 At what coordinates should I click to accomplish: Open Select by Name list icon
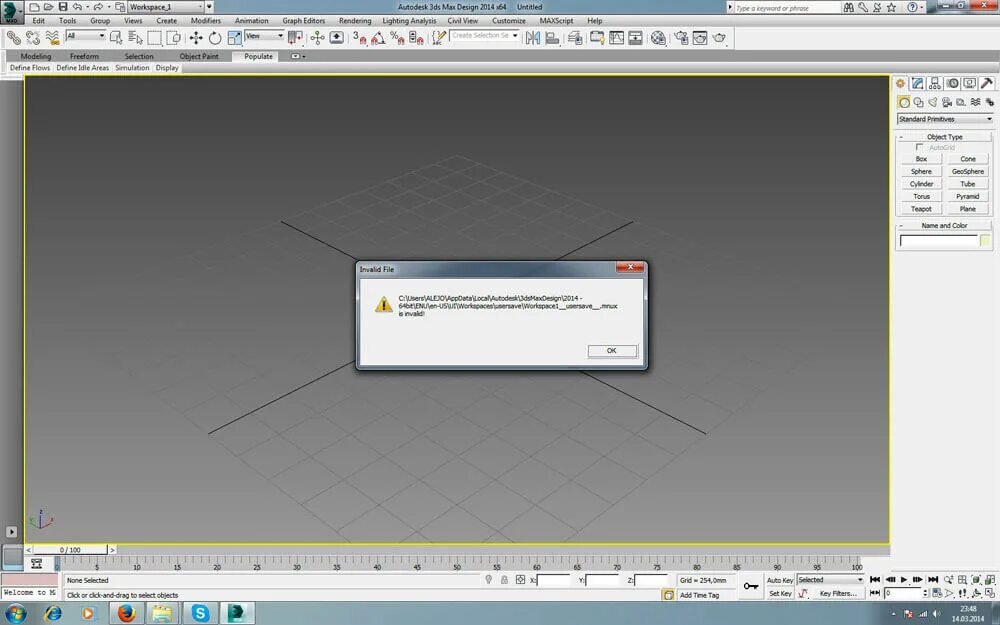click(135, 38)
